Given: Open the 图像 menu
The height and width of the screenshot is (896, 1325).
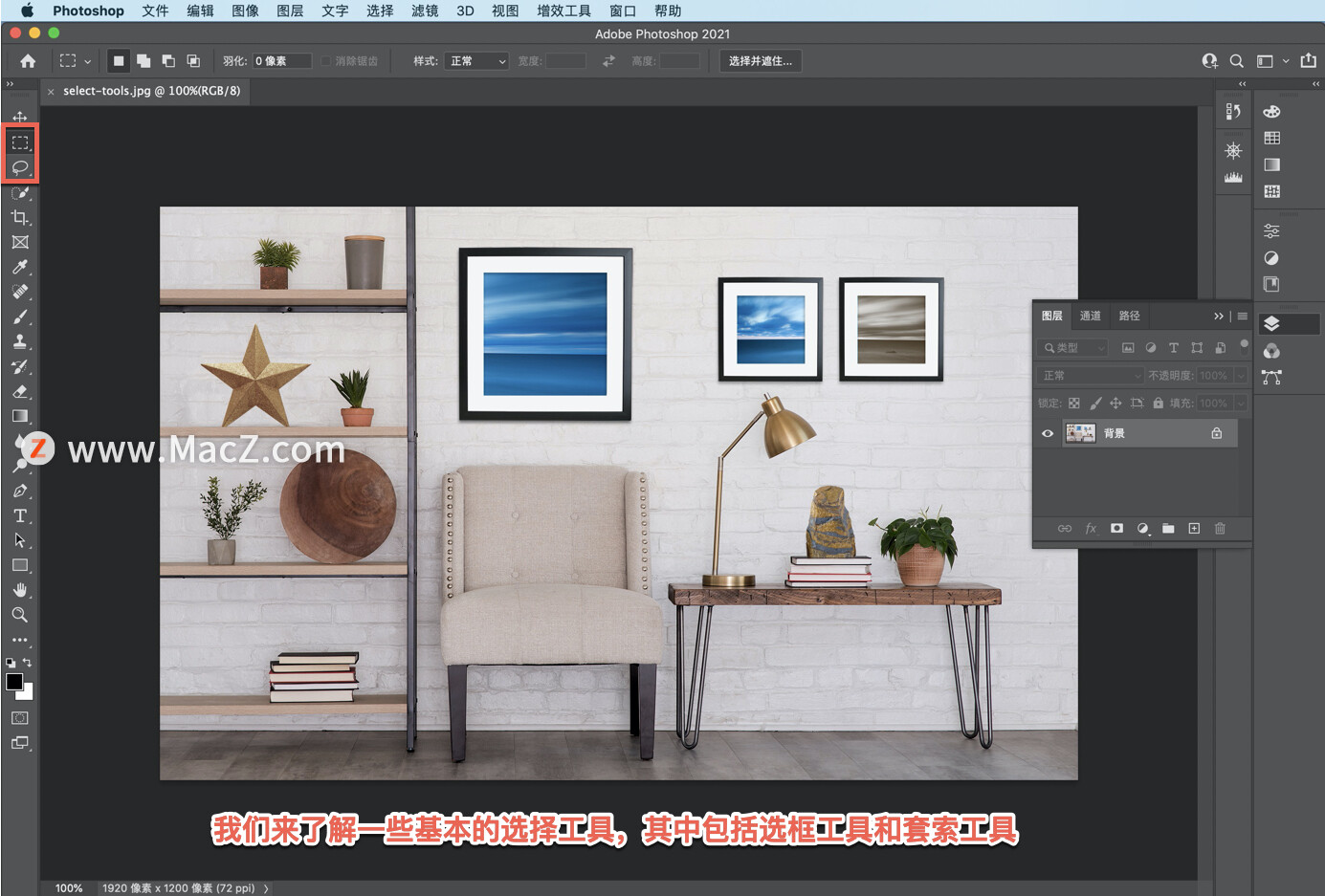Looking at the screenshot, I should pyautogui.click(x=245, y=11).
